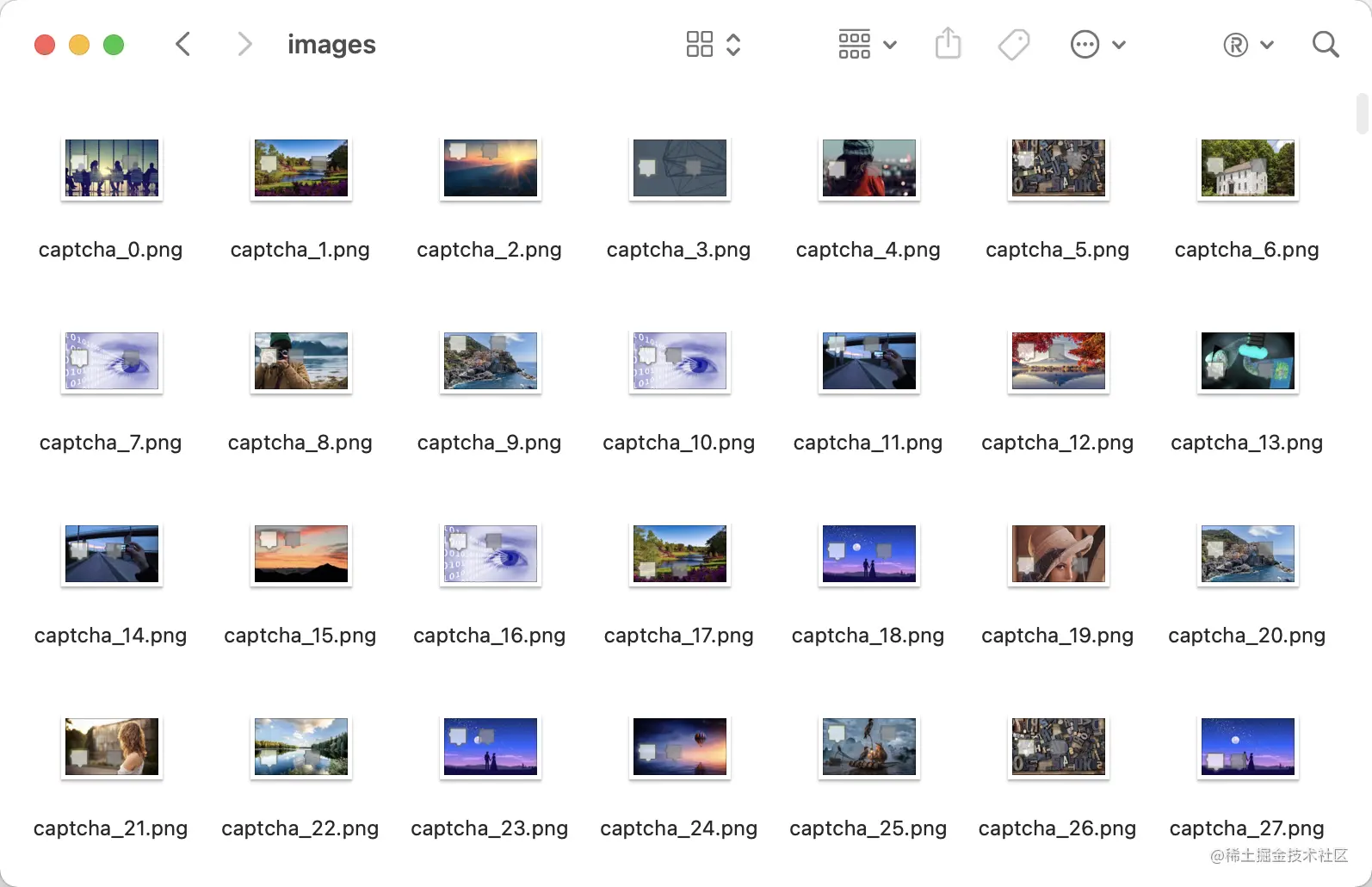
Task: Expand the action menu chevron
Action: coord(1119,45)
